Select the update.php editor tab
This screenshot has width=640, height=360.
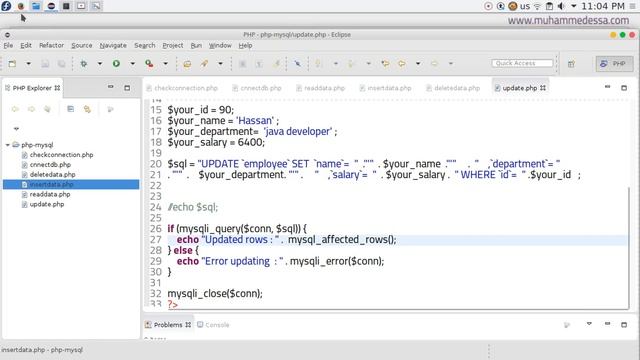coord(520,88)
